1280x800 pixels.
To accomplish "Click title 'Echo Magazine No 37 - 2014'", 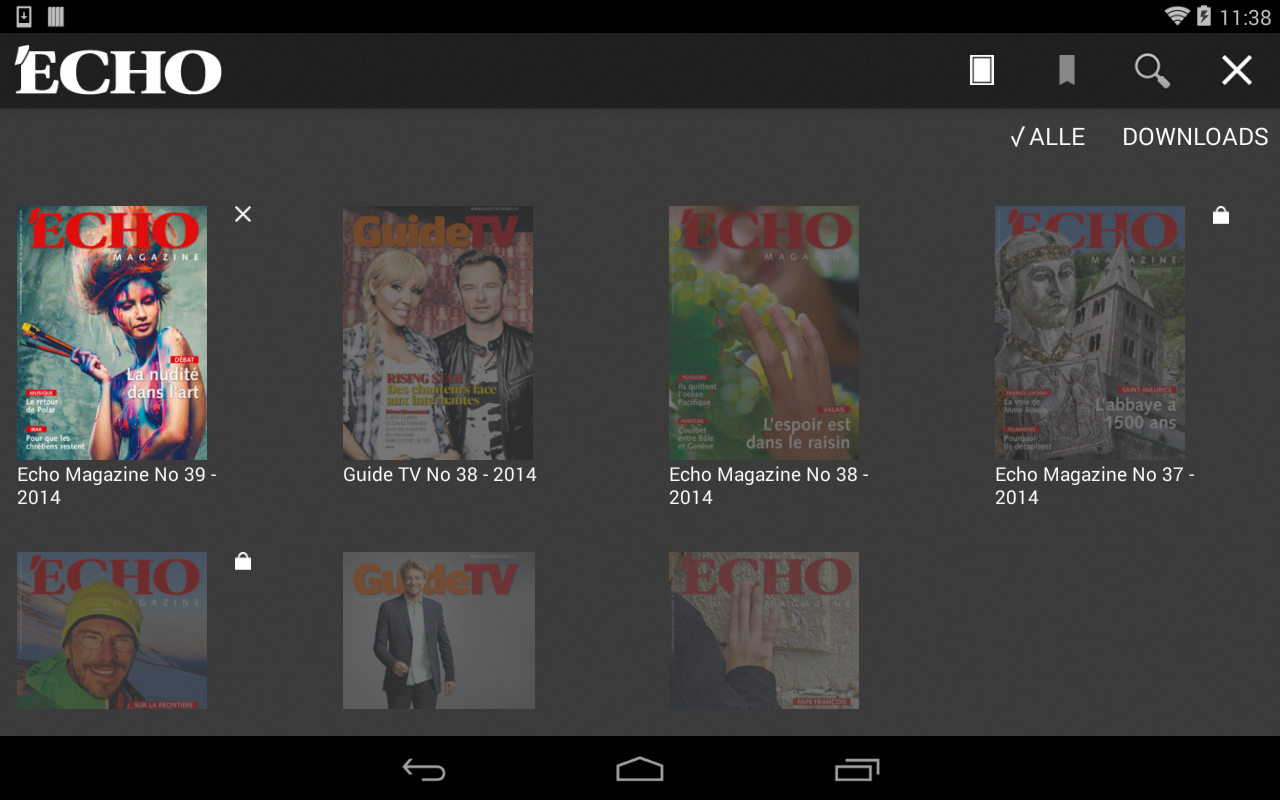I will (x=1094, y=486).
